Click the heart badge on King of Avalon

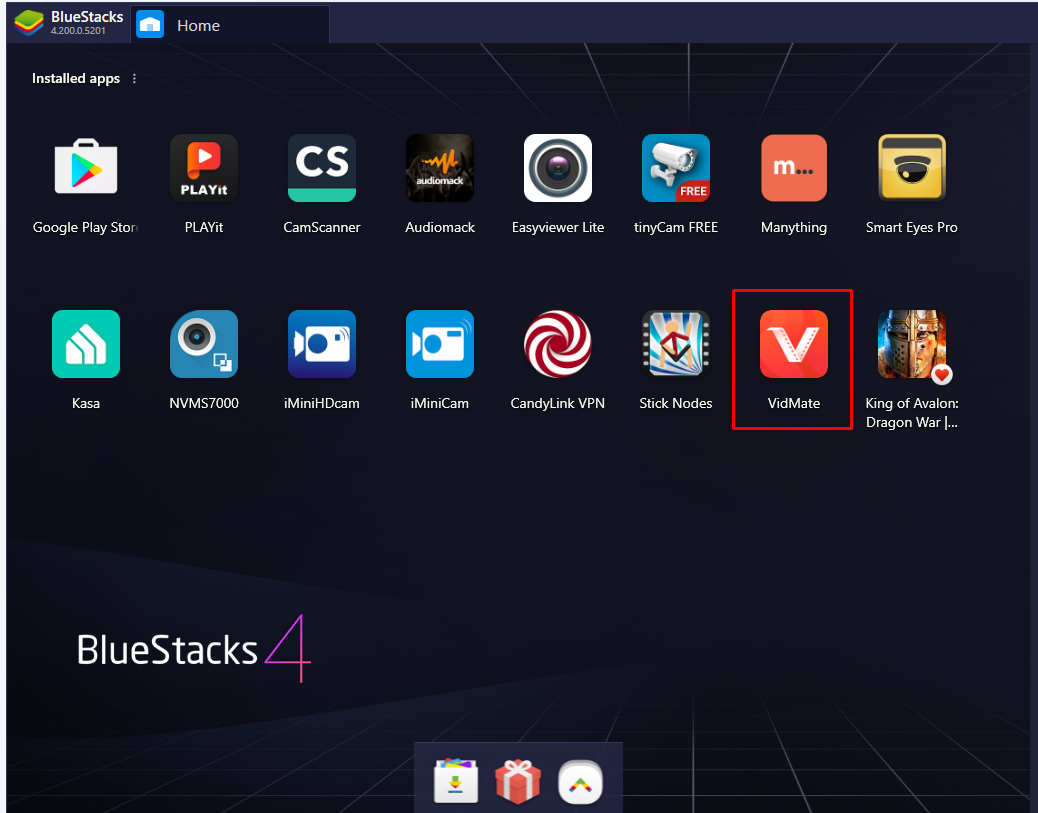tap(941, 375)
